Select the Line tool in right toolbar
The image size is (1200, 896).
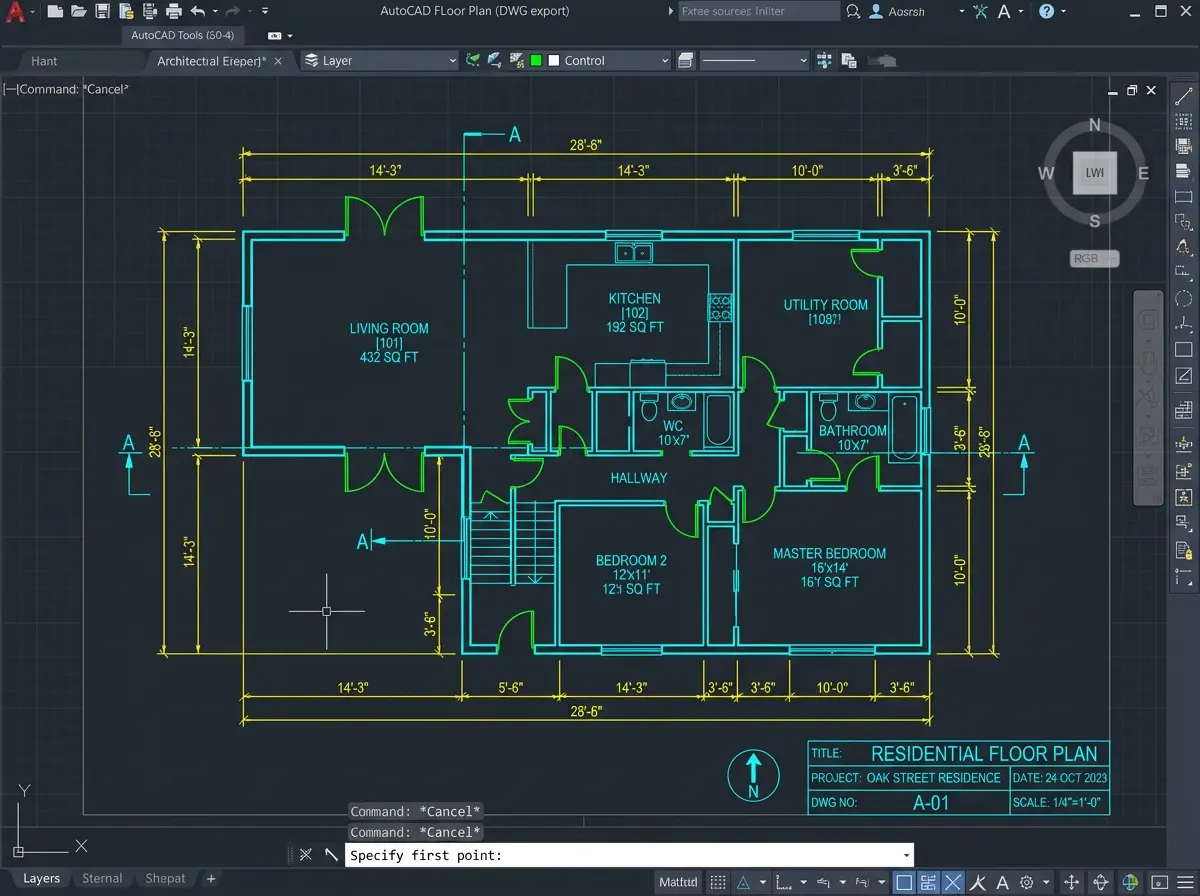[x=1184, y=96]
